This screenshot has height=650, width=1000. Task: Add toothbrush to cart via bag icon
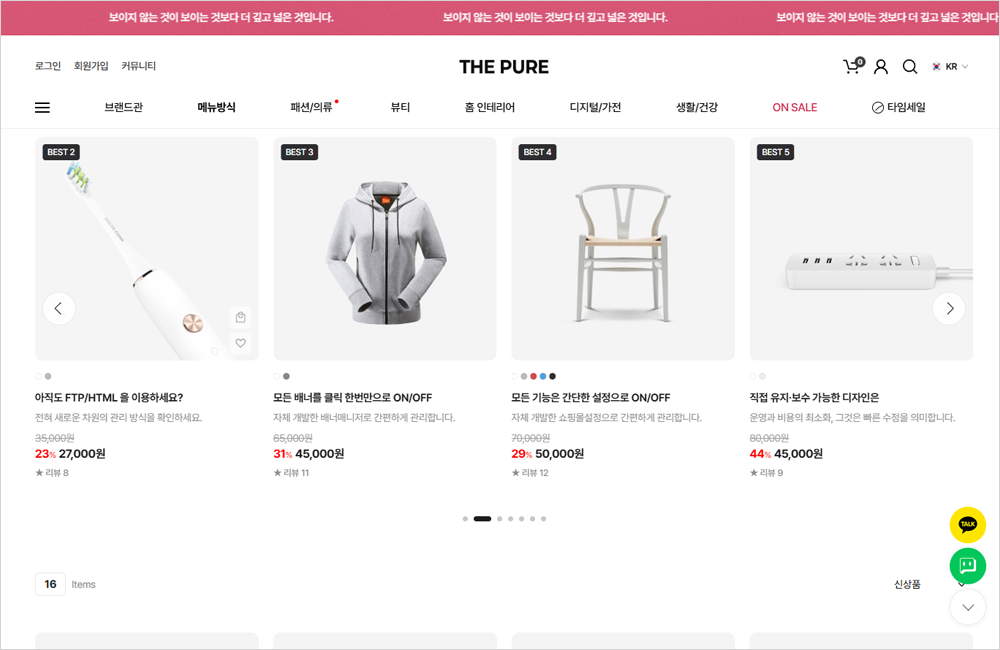240,318
